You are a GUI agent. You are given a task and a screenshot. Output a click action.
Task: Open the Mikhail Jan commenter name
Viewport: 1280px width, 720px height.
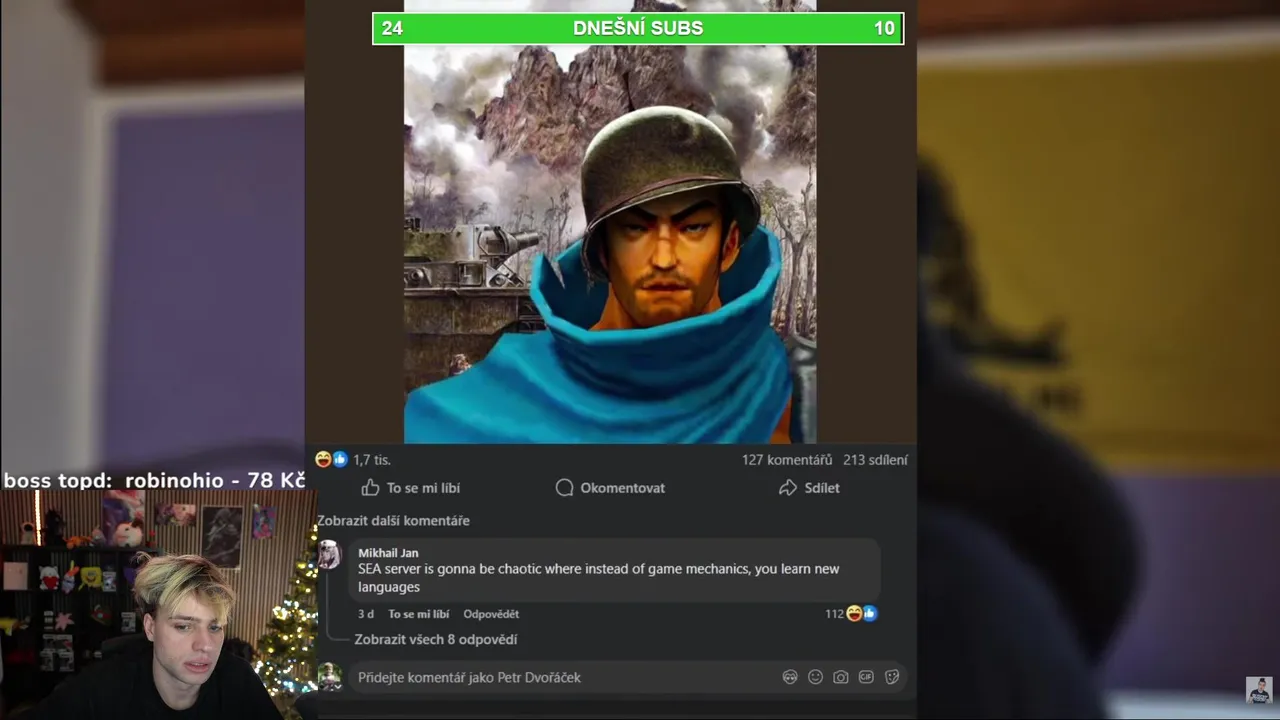click(388, 553)
